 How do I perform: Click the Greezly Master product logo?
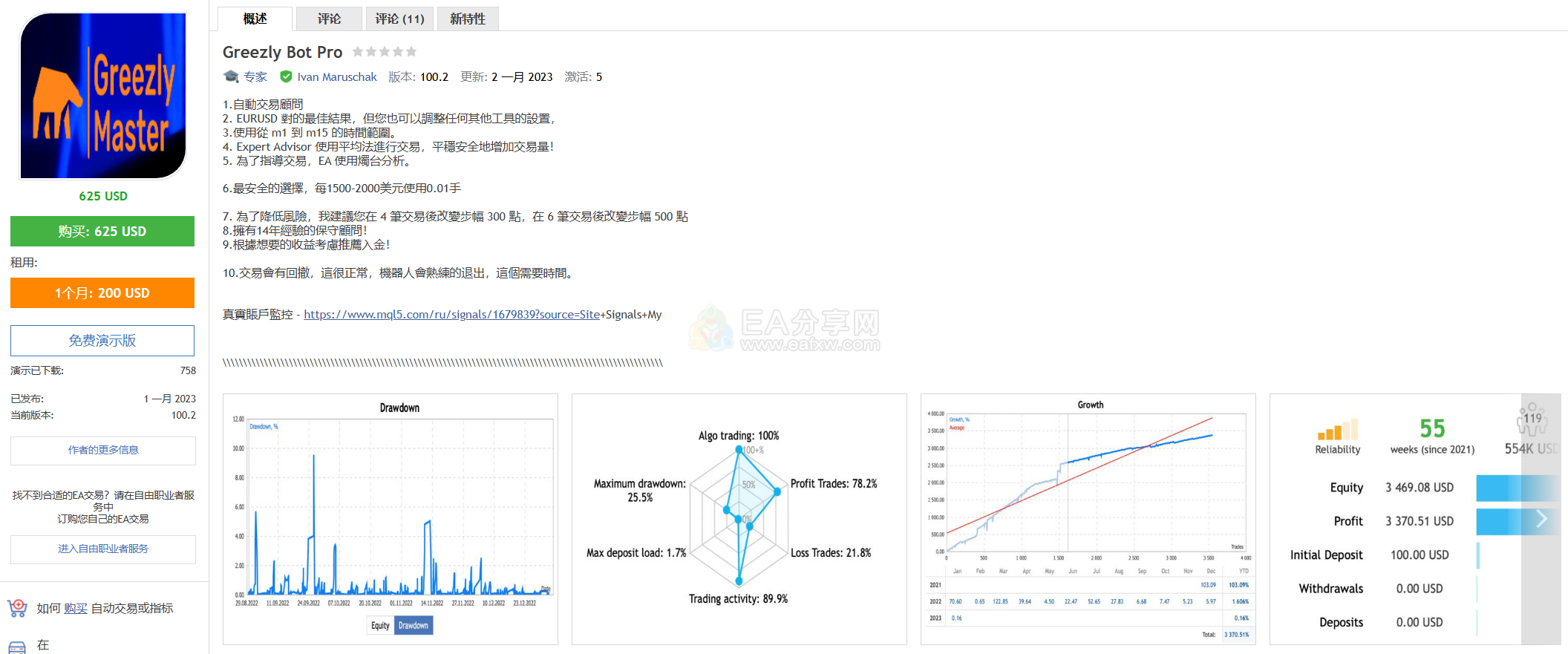[x=103, y=96]
